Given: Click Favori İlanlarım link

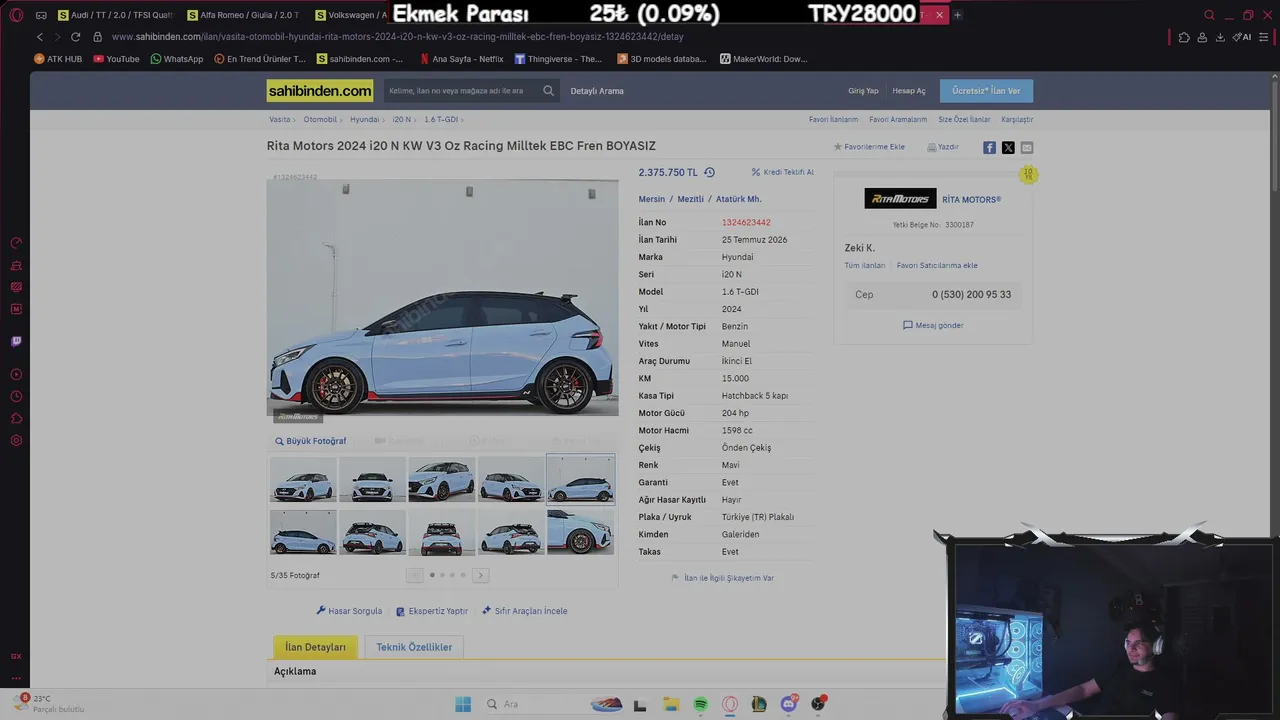Looking at the screenshot, I should tap(834, 119).
